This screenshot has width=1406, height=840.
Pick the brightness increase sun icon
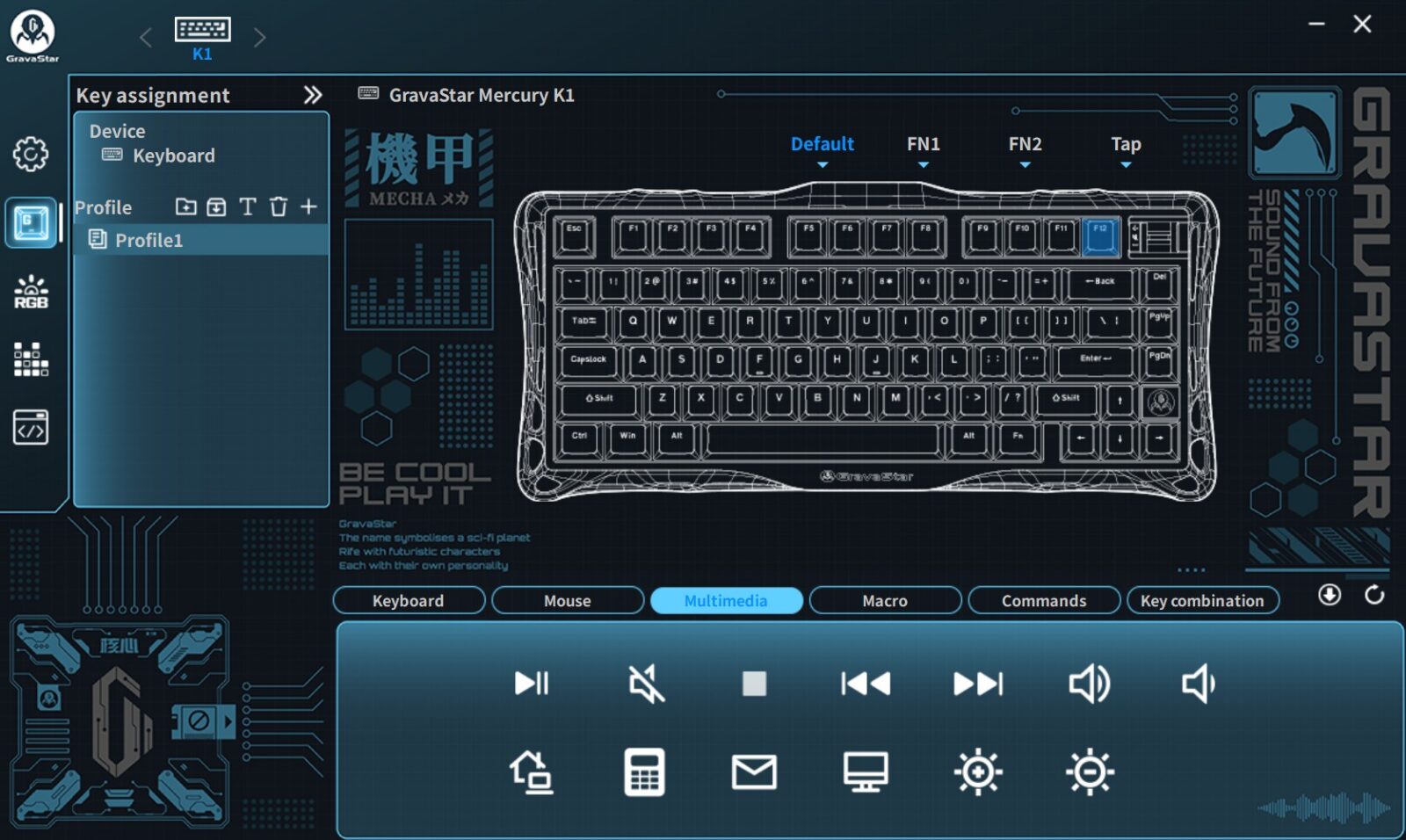[978, 772]
